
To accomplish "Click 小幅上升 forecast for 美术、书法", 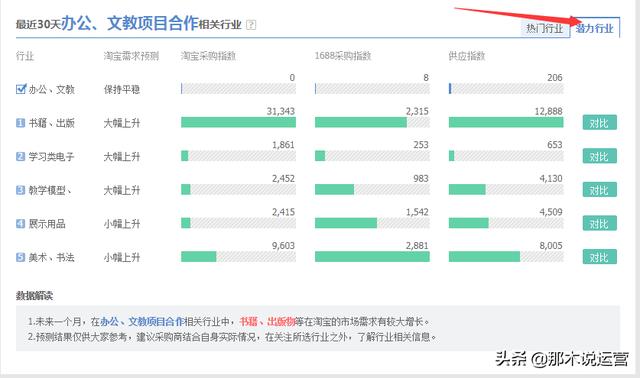I will (x=122, y=257).
